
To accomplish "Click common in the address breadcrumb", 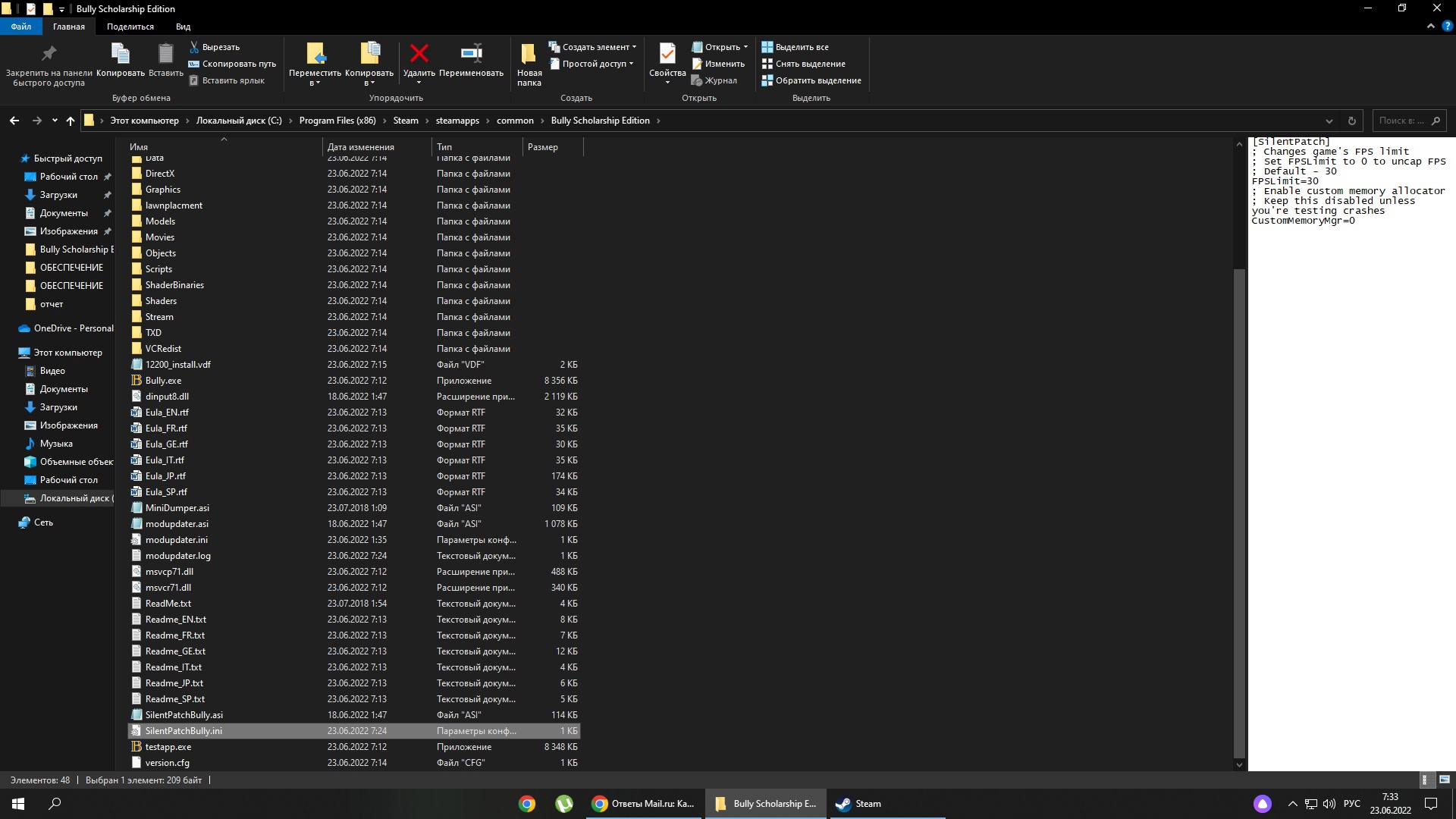I will (x=515, y=121).
